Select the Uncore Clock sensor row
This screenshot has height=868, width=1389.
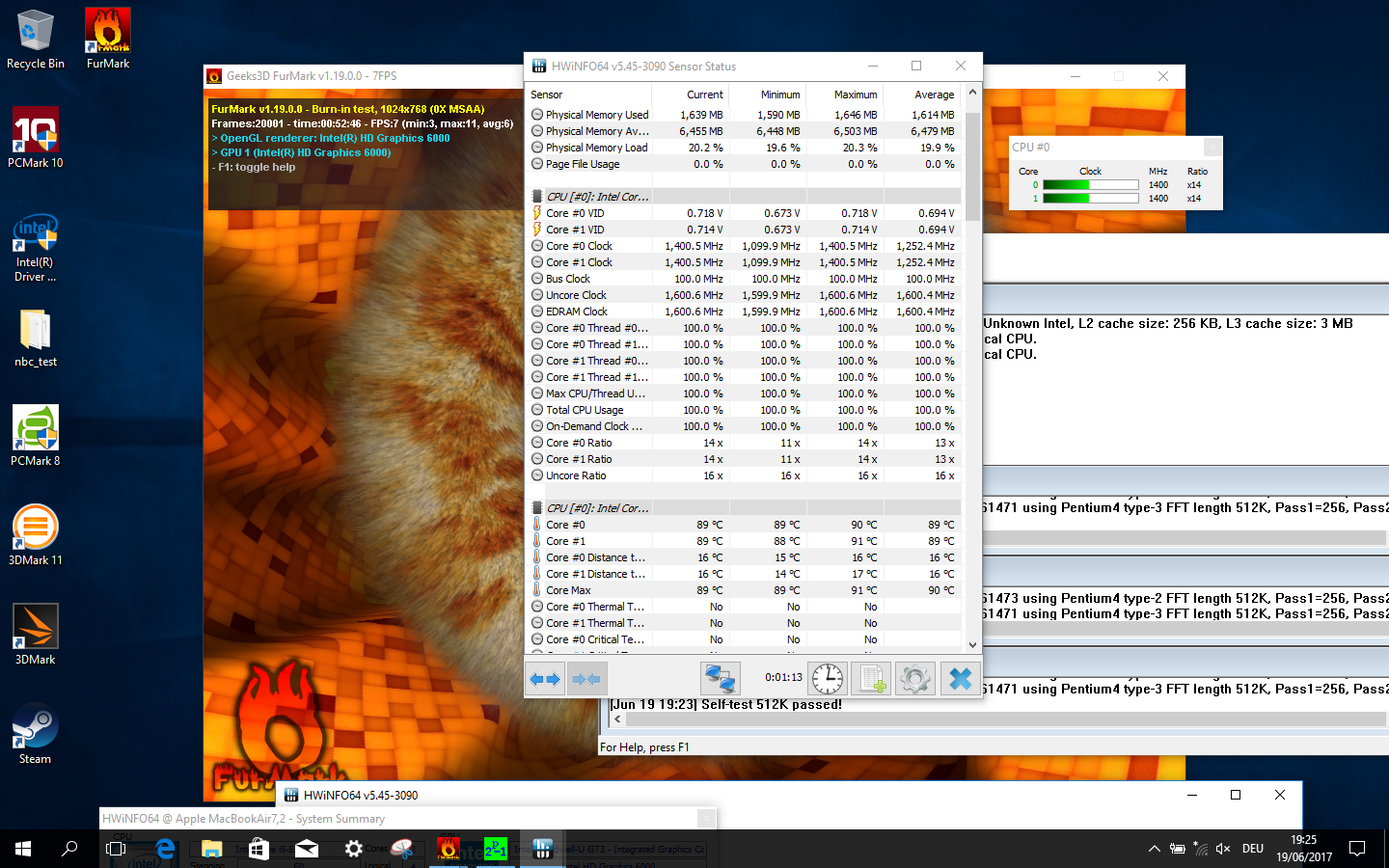click(x=744, y=295)
